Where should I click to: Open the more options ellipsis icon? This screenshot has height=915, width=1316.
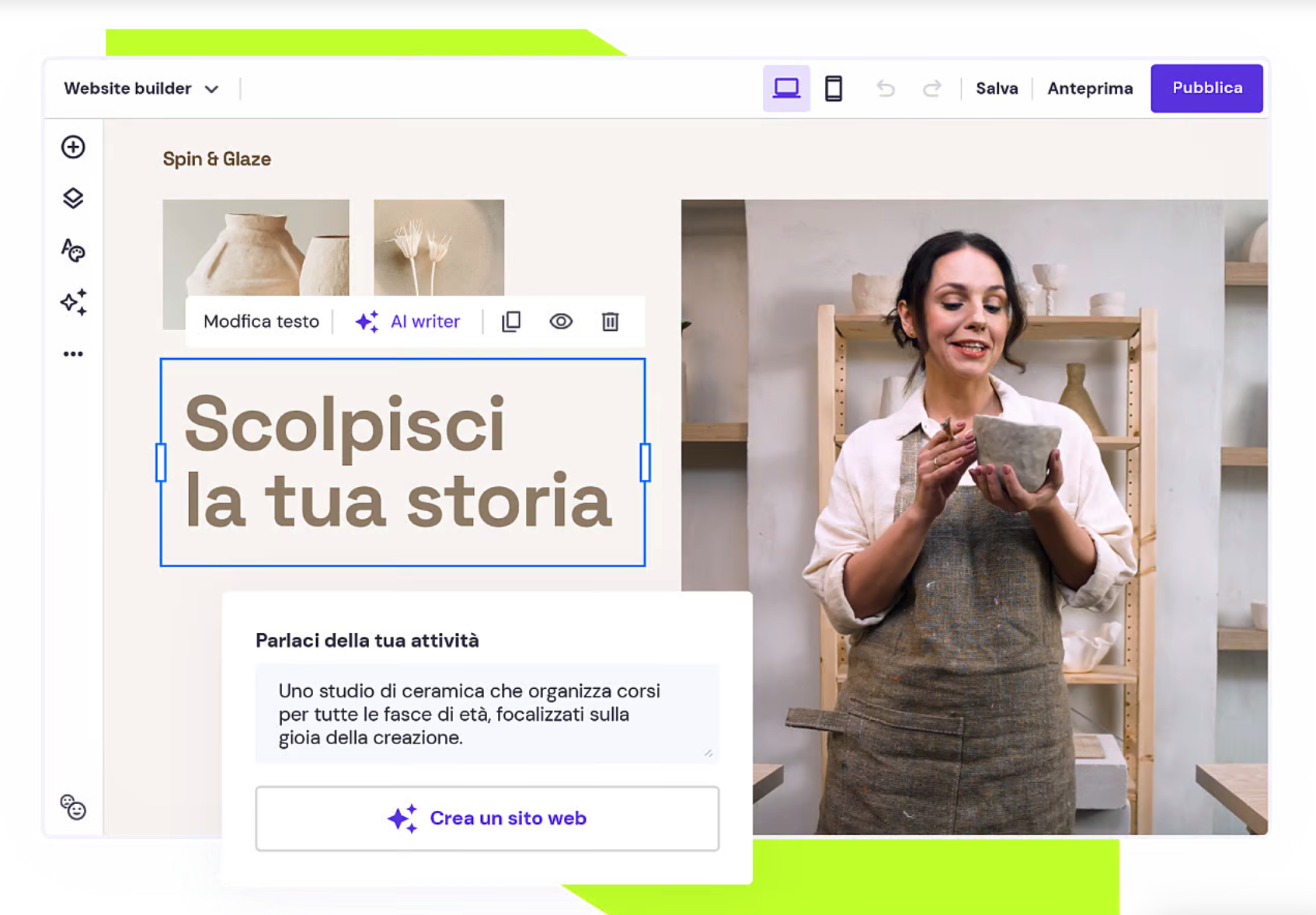click(73, 354)
